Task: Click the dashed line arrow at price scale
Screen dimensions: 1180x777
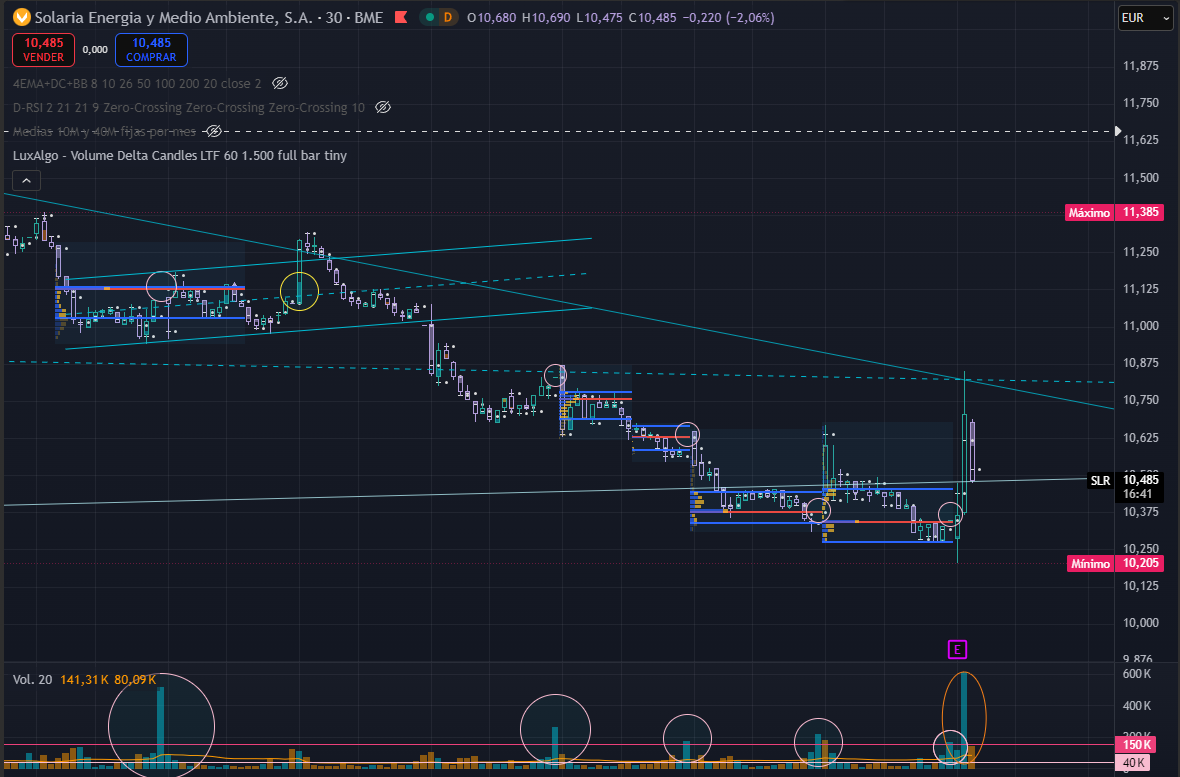Action: (1118, 131)
